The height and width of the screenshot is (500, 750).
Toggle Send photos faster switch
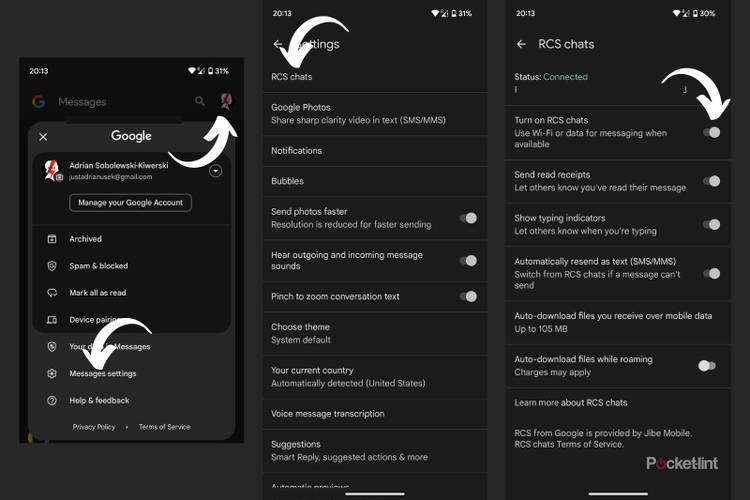(467, 218)
